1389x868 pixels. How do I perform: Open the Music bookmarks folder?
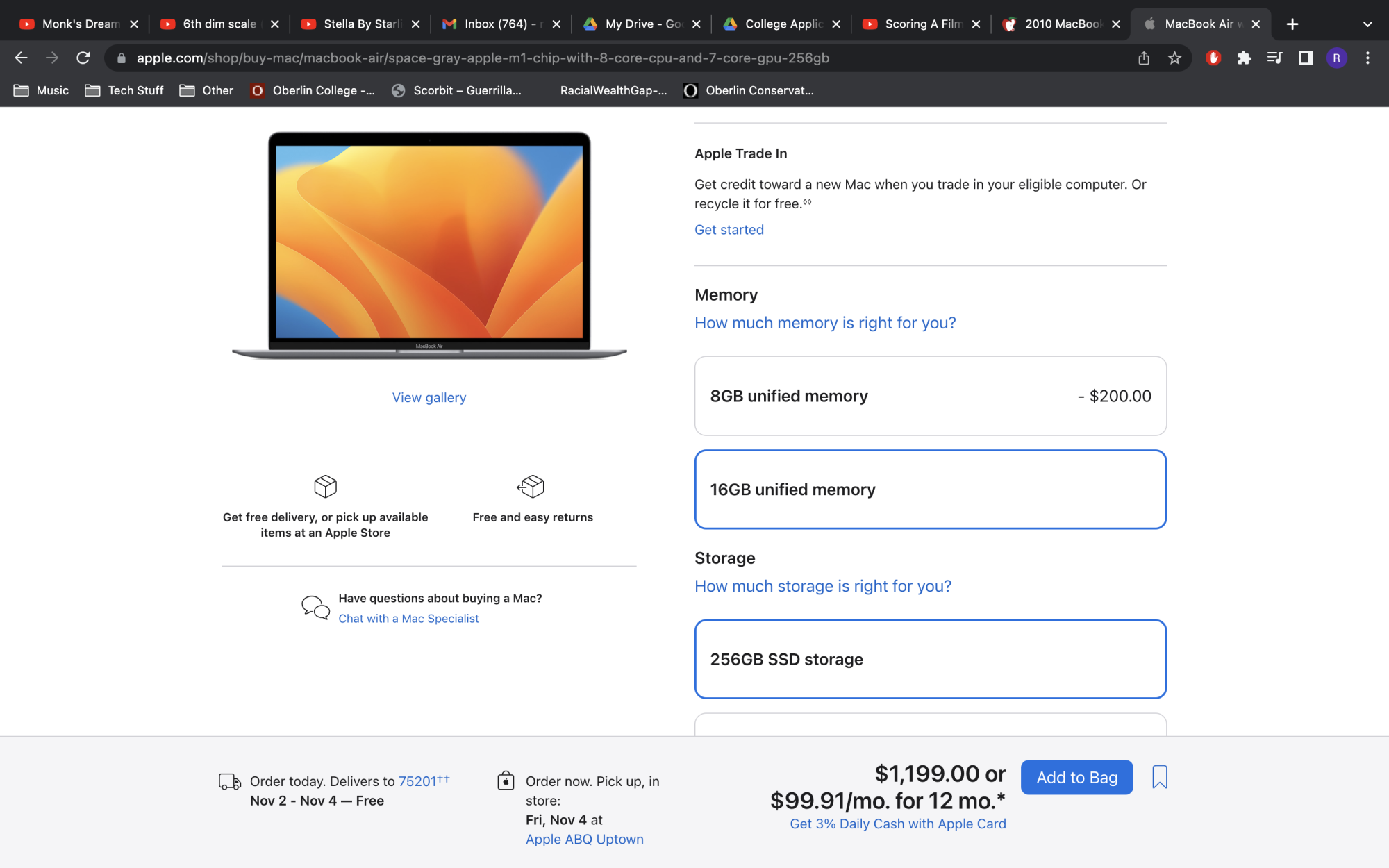coord(42,90)
